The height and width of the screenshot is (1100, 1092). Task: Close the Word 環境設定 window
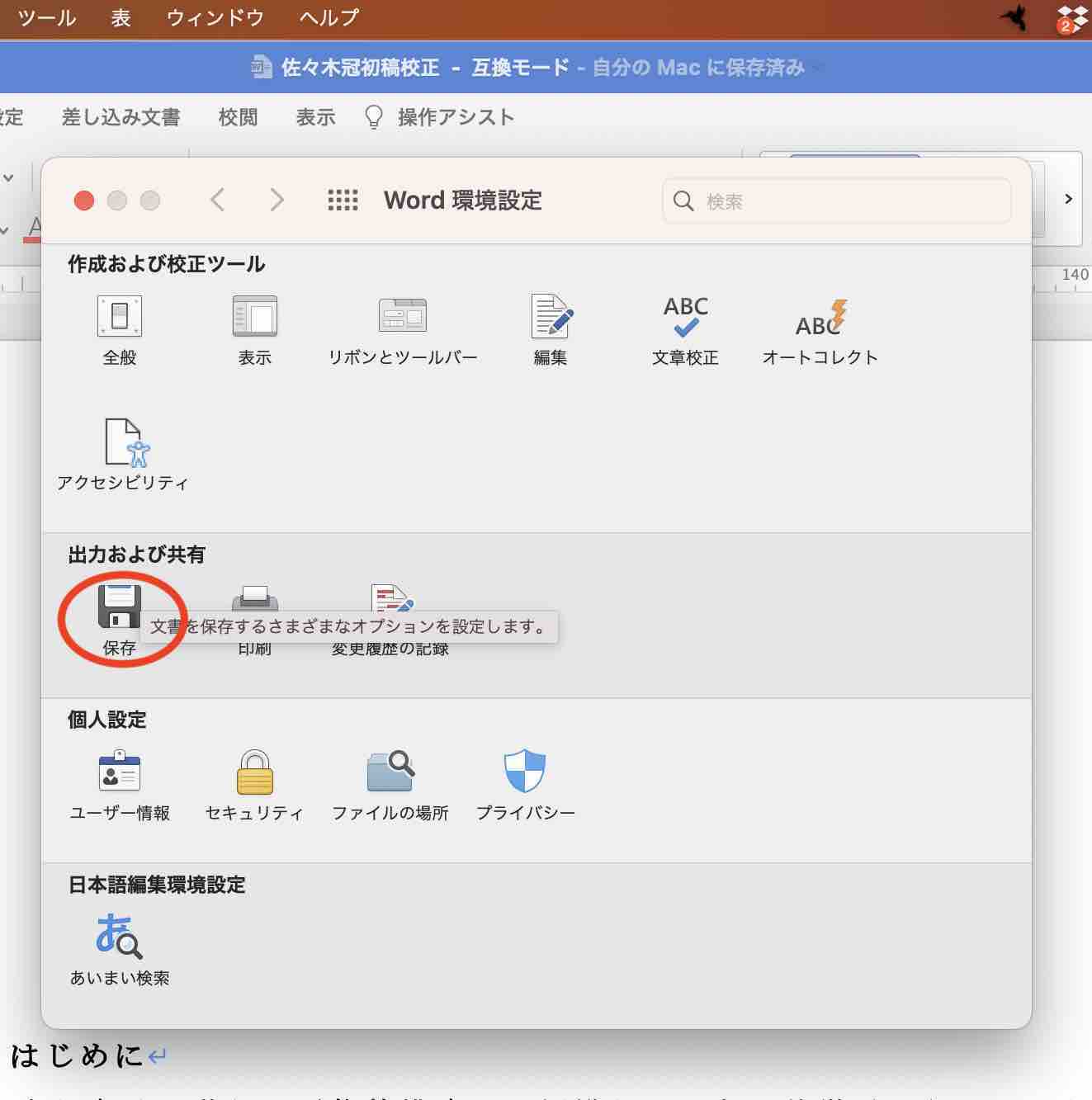(x=84, y=201)
